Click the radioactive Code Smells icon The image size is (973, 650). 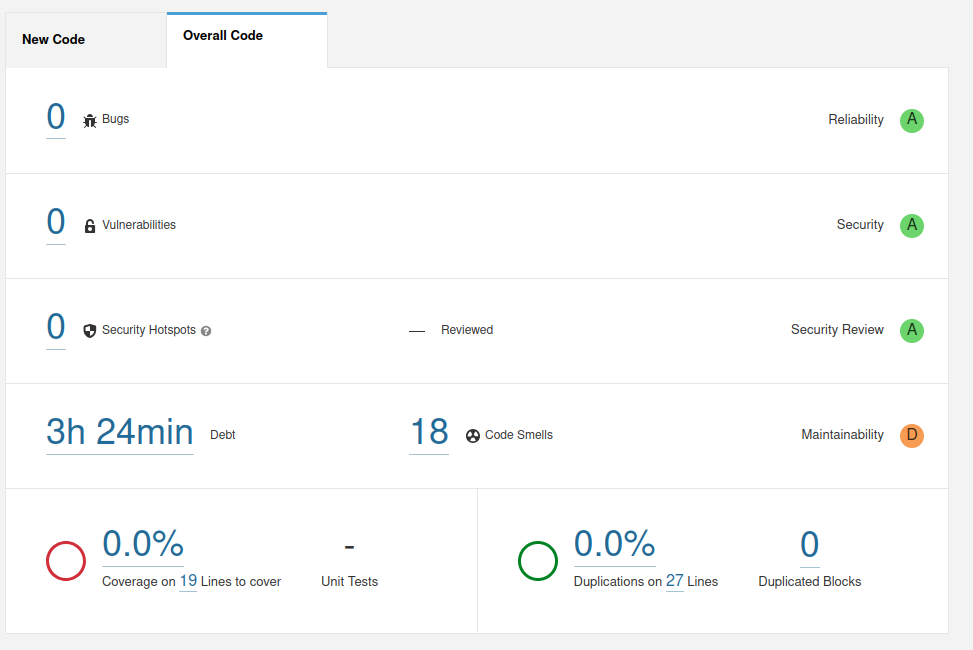(x=473, y=436)
